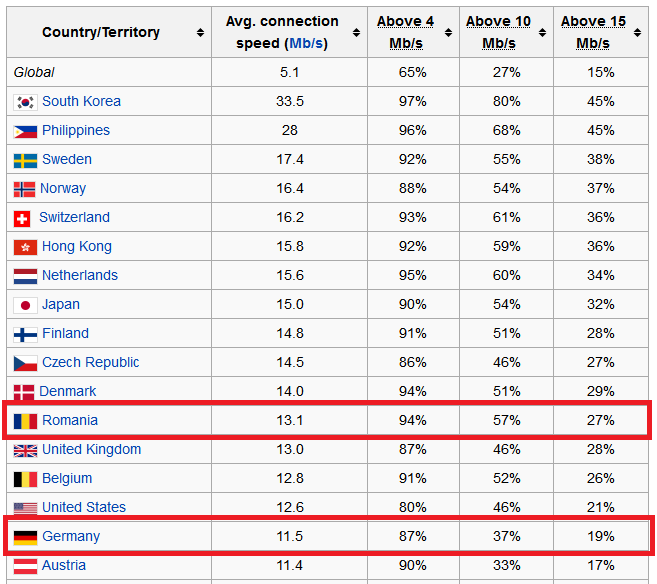657x584 pixels.
Task: Sort by Above 4 Mb/s arrows
Action: pyautogui.click(x=448, y=33)
